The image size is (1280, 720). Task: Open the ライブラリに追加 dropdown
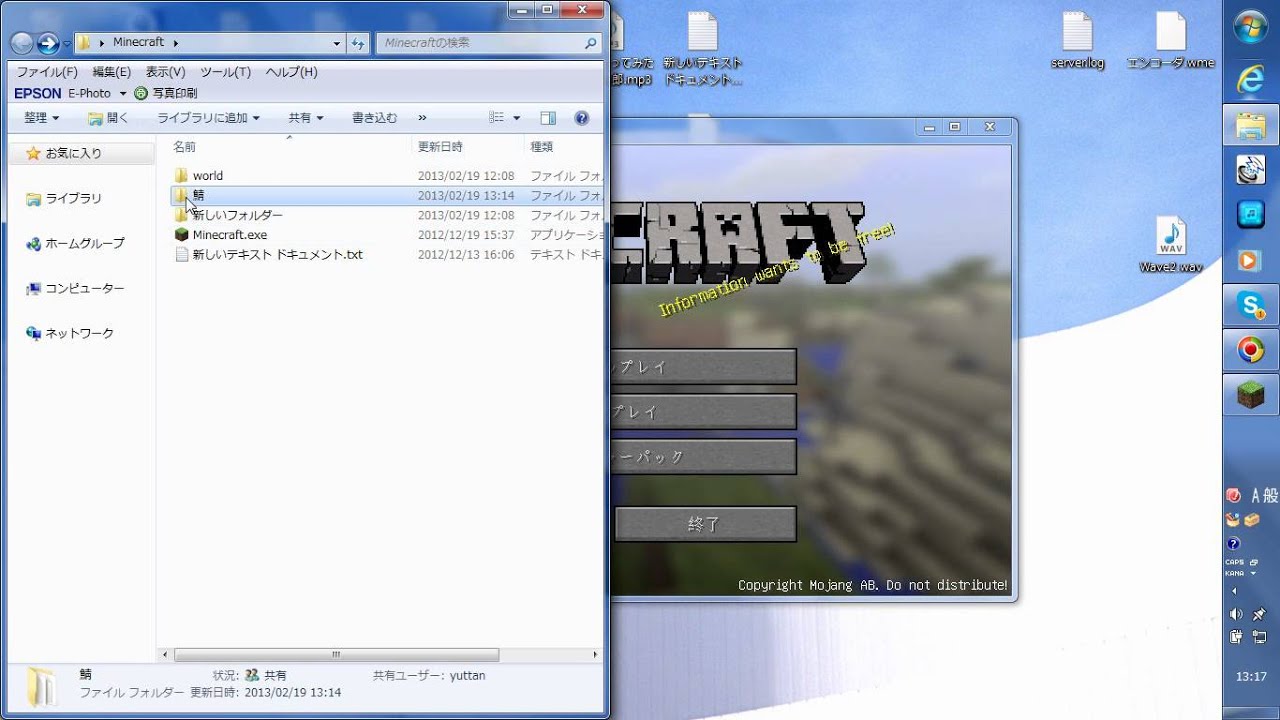pos(208,118)
